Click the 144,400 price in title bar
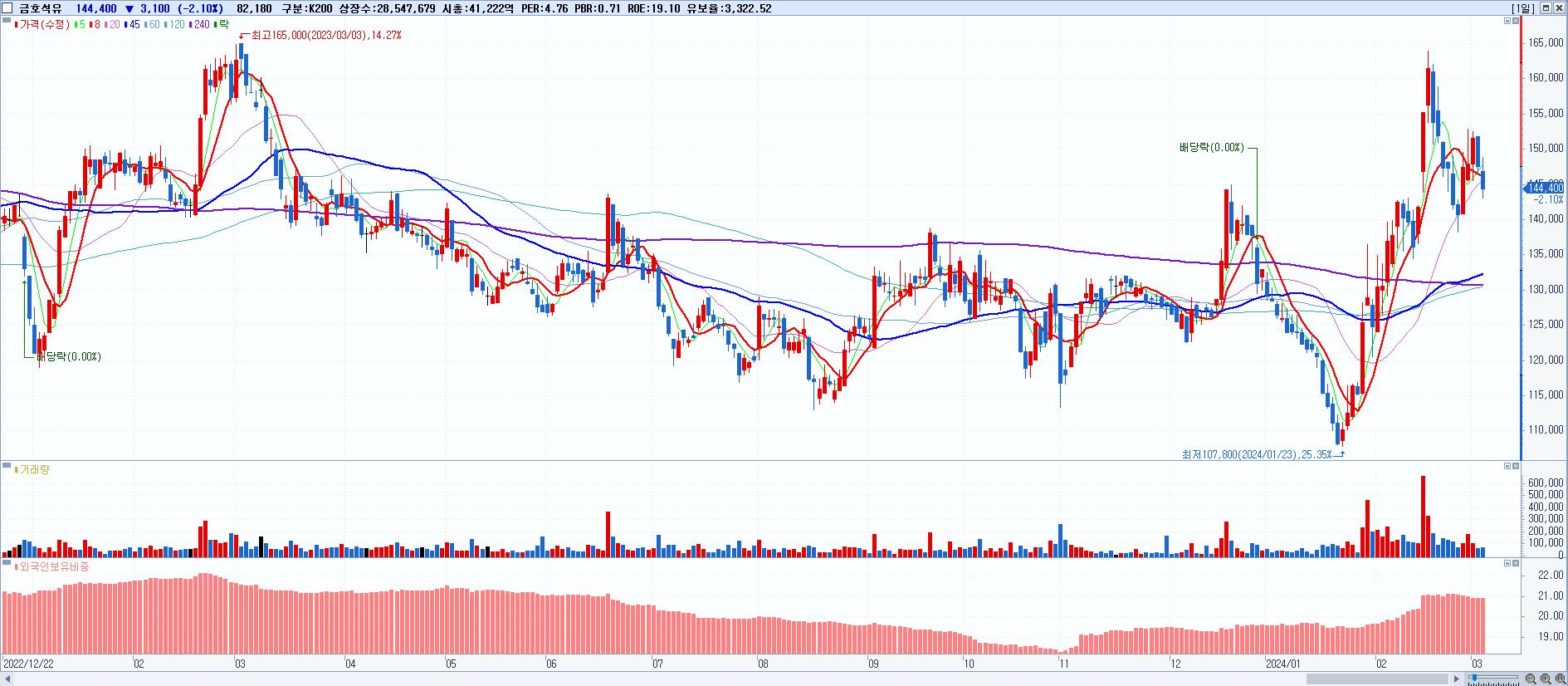 95,8
